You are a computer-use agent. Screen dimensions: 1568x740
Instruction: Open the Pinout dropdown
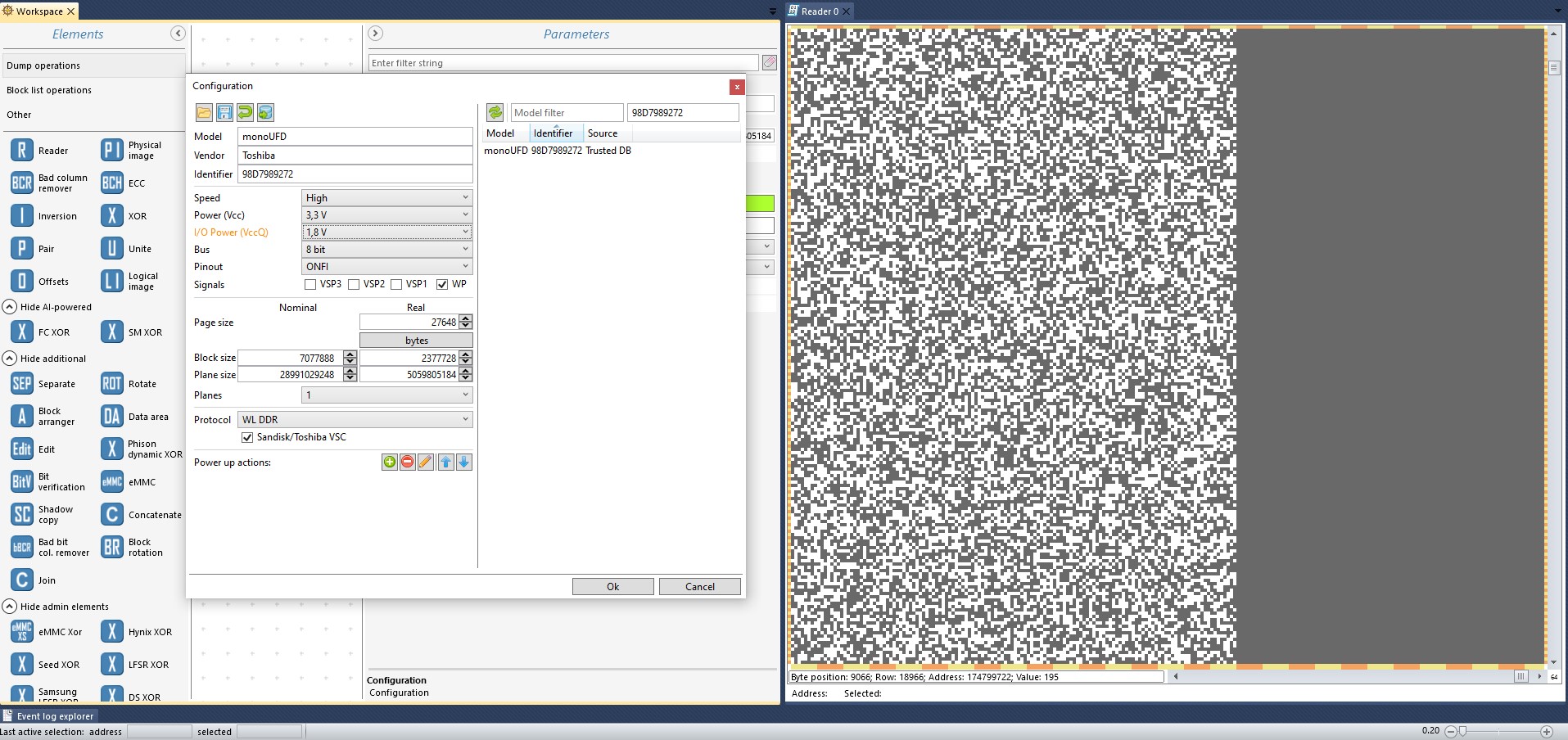[x=387, y=267]
